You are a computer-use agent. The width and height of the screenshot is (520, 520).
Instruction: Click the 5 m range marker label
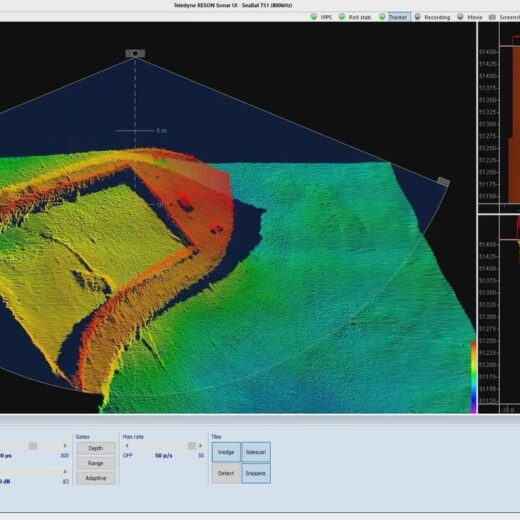point(161,131)
